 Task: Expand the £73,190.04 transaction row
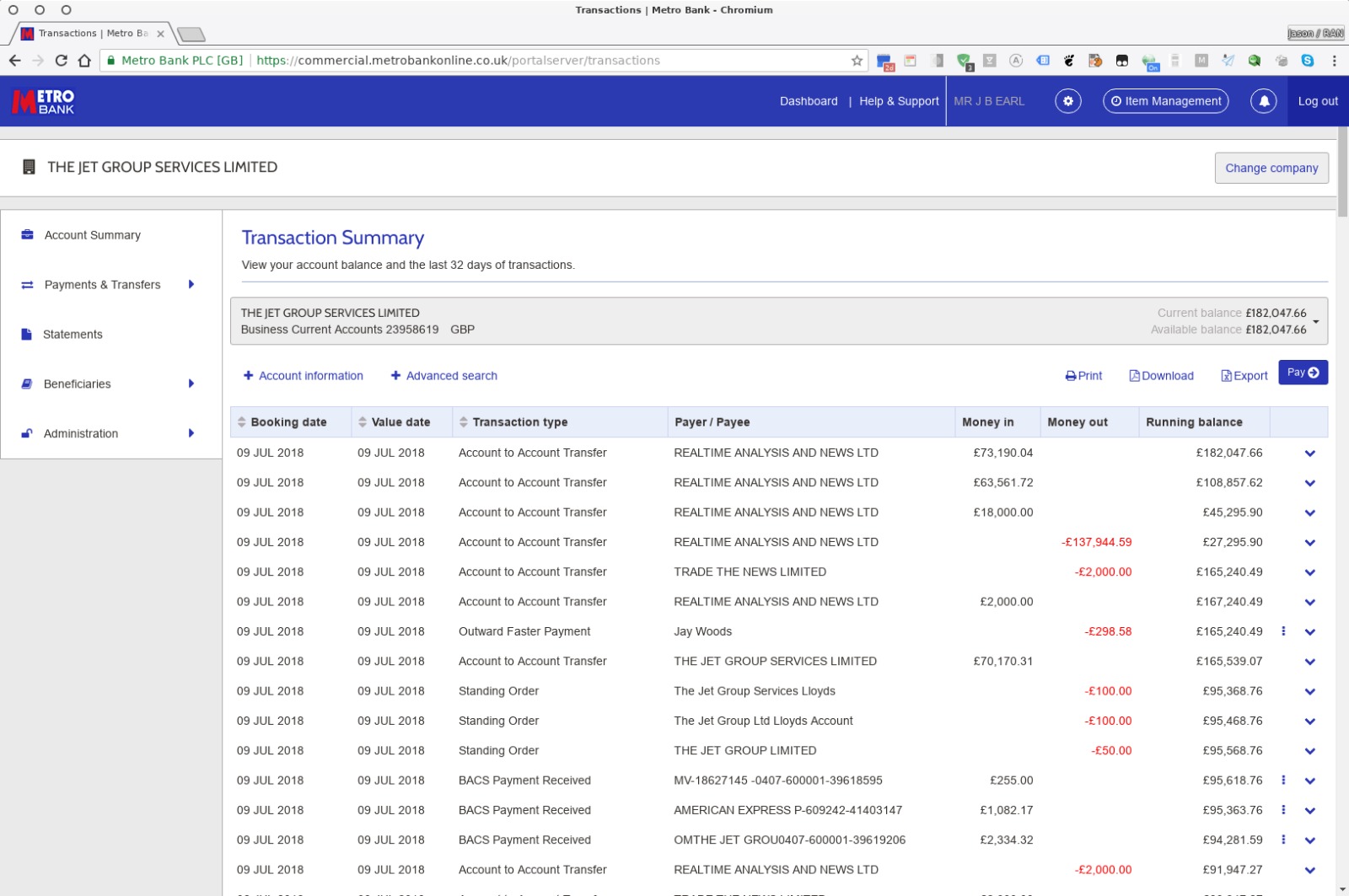pyautogui.click(x=1310, y=453)
